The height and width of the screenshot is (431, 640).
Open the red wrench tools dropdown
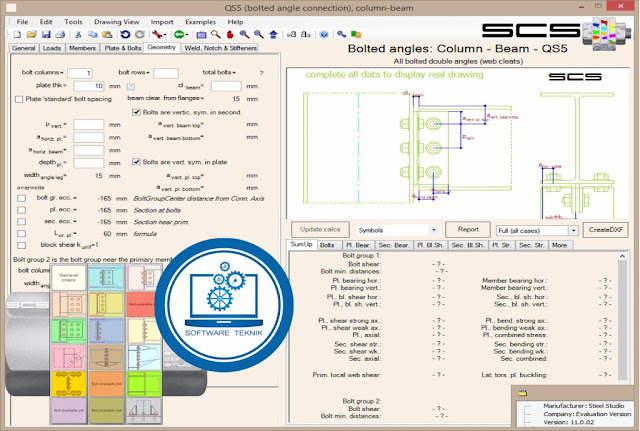[159, 34]
